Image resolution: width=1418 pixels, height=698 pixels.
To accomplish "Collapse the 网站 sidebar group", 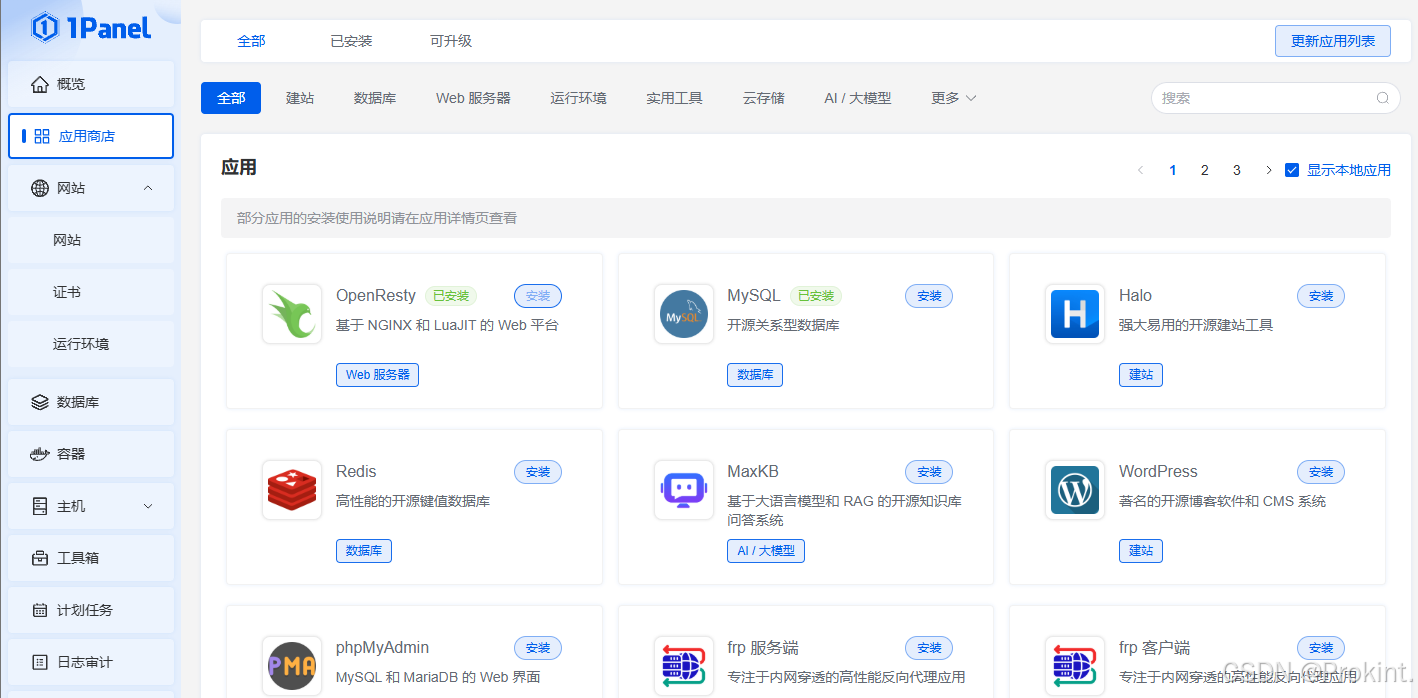I will 148,188.
